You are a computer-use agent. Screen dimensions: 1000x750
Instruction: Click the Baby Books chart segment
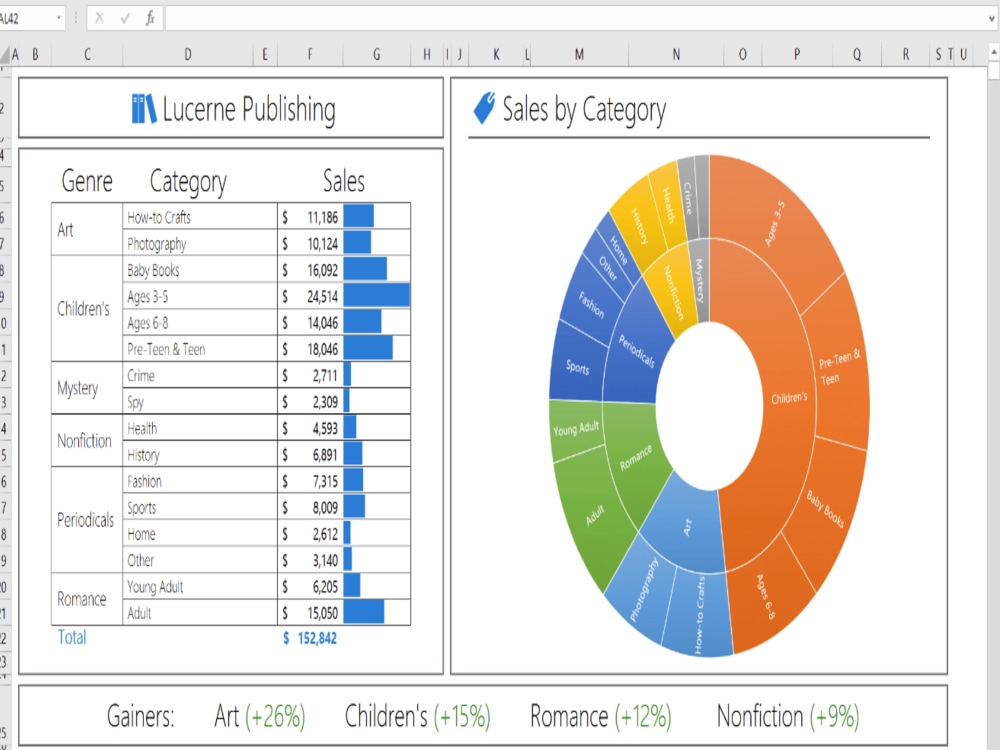(825, 508)
